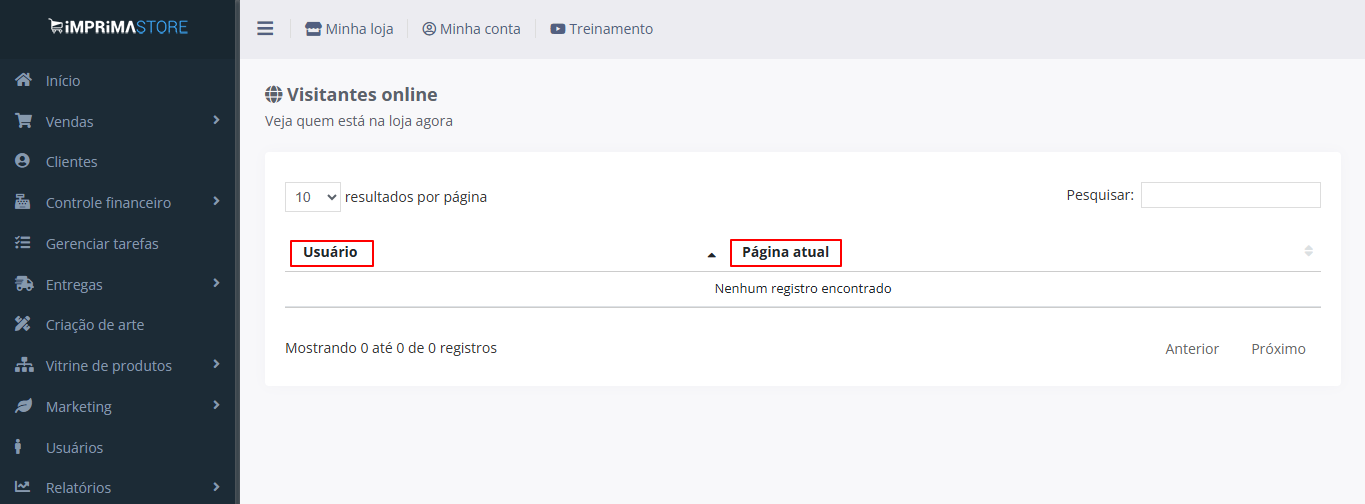Expand the Marketing submenu chevron
Viewport: 1365px width, 504px height.
point(216,405)
